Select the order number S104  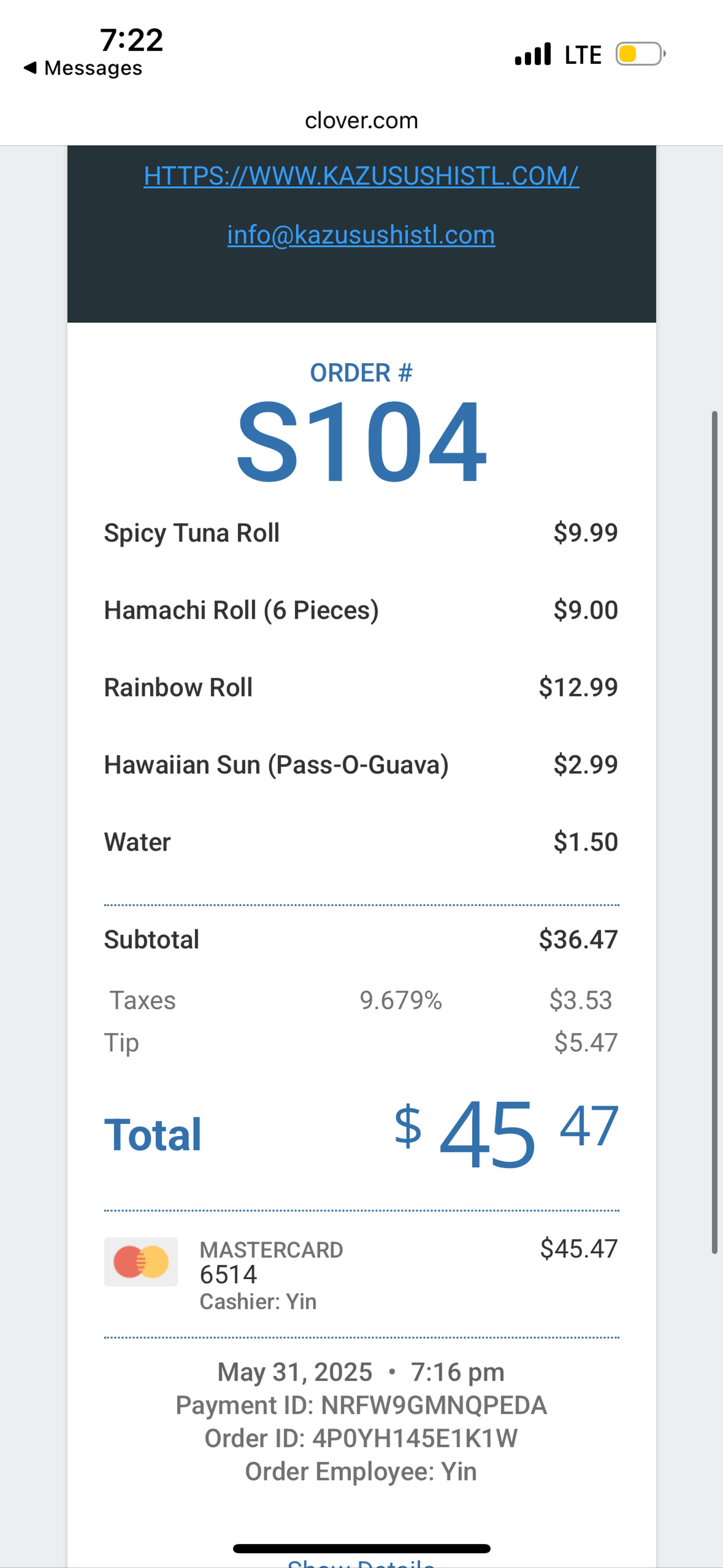[361, 441]
